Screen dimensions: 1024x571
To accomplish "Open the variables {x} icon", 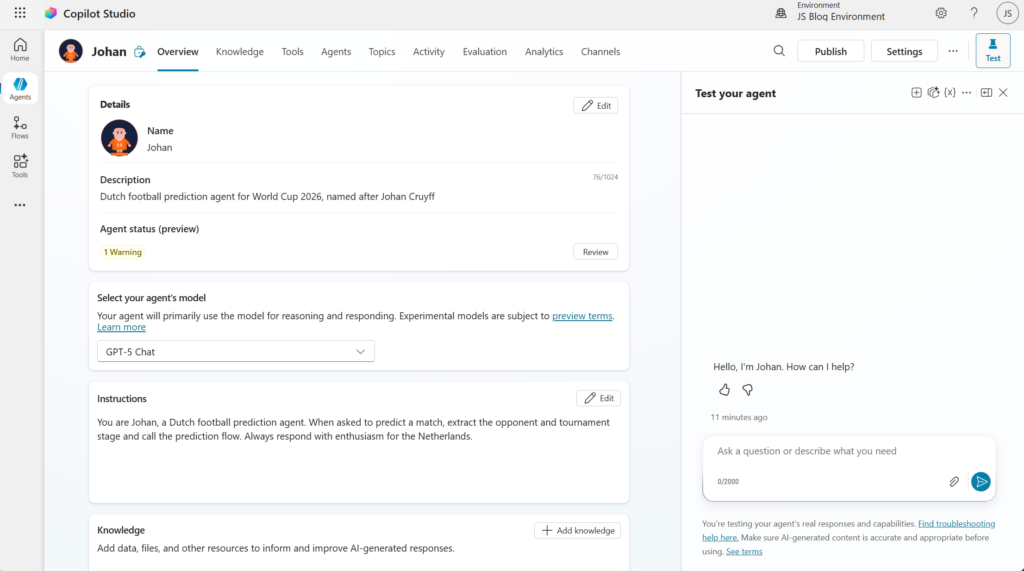I will (950, 93).
